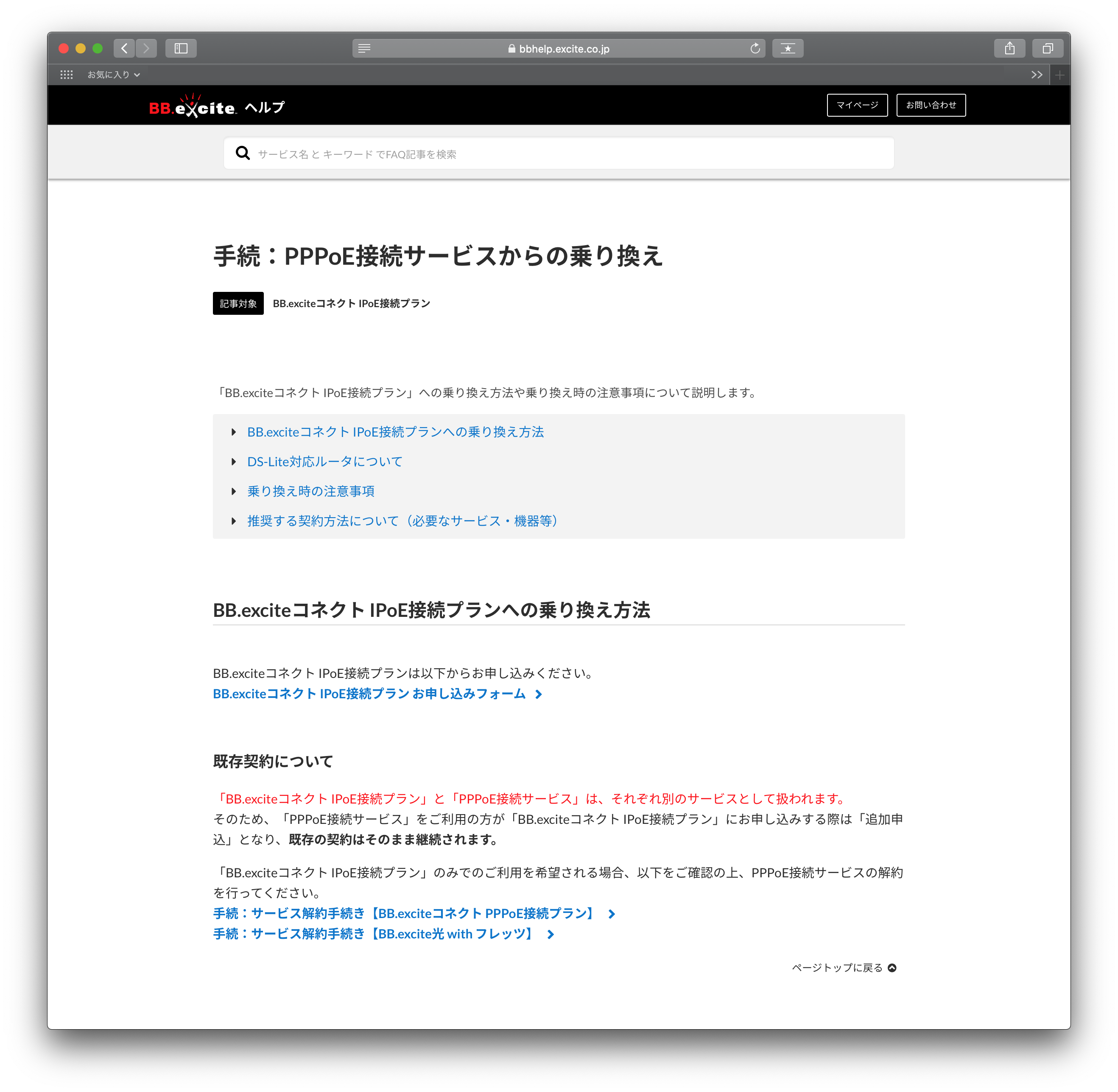1118x1092 pixels.
Task: Click the heading 既存契約について
Action: coord(273,762)
